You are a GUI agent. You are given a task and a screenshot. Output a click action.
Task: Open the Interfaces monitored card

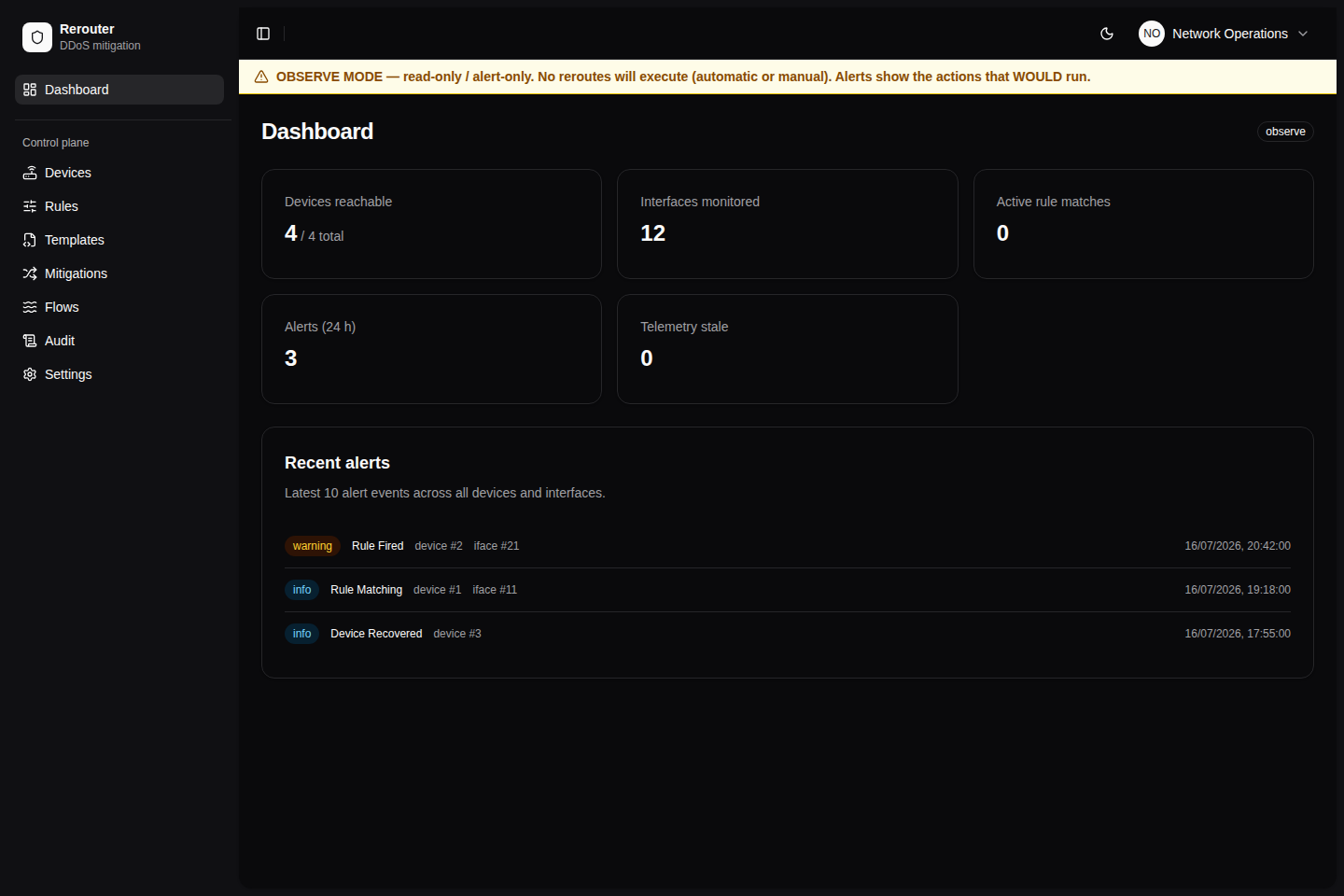[x=787, y=224]
